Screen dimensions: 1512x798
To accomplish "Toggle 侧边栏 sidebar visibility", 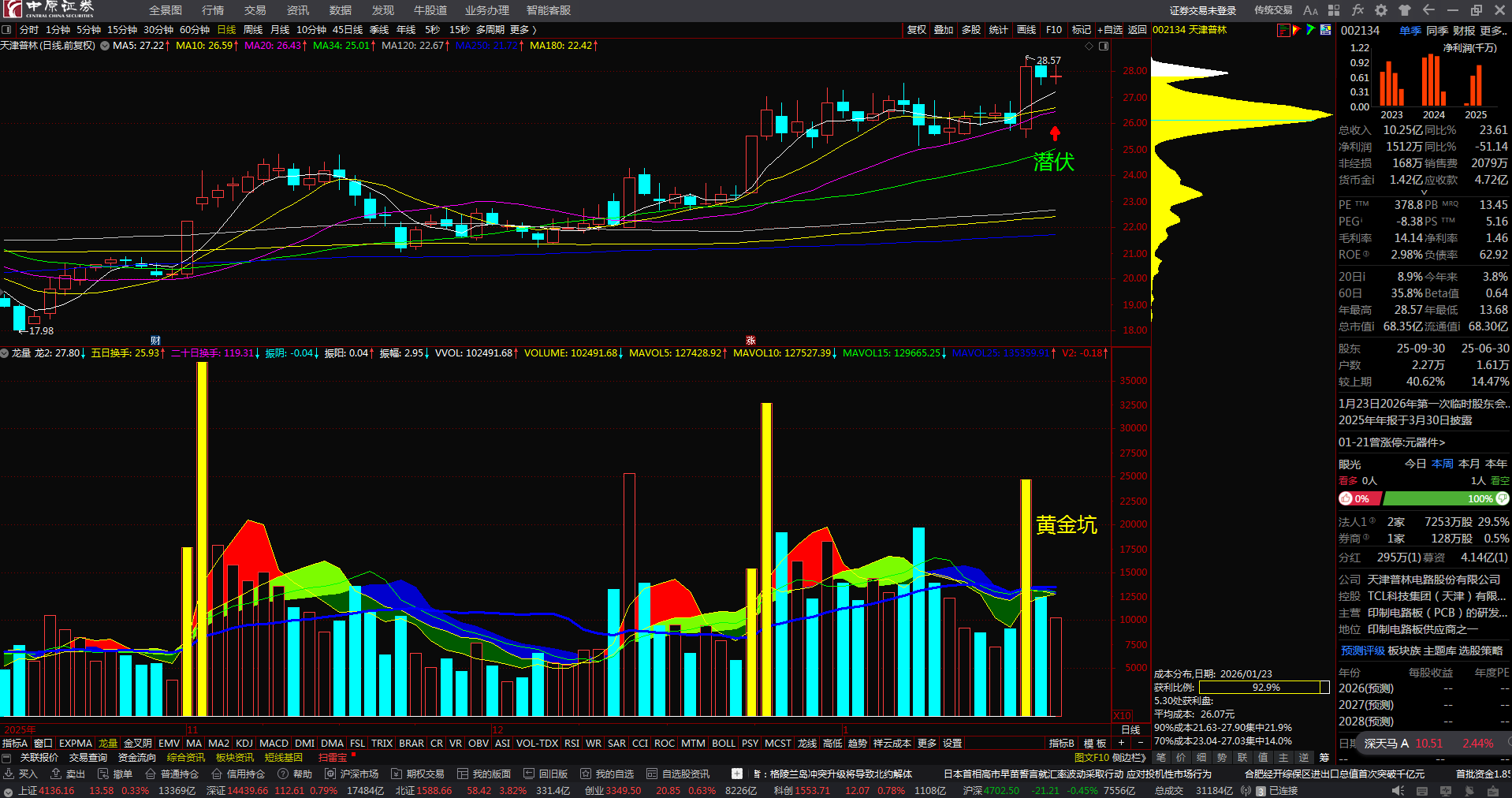I will pos(1129,758).
